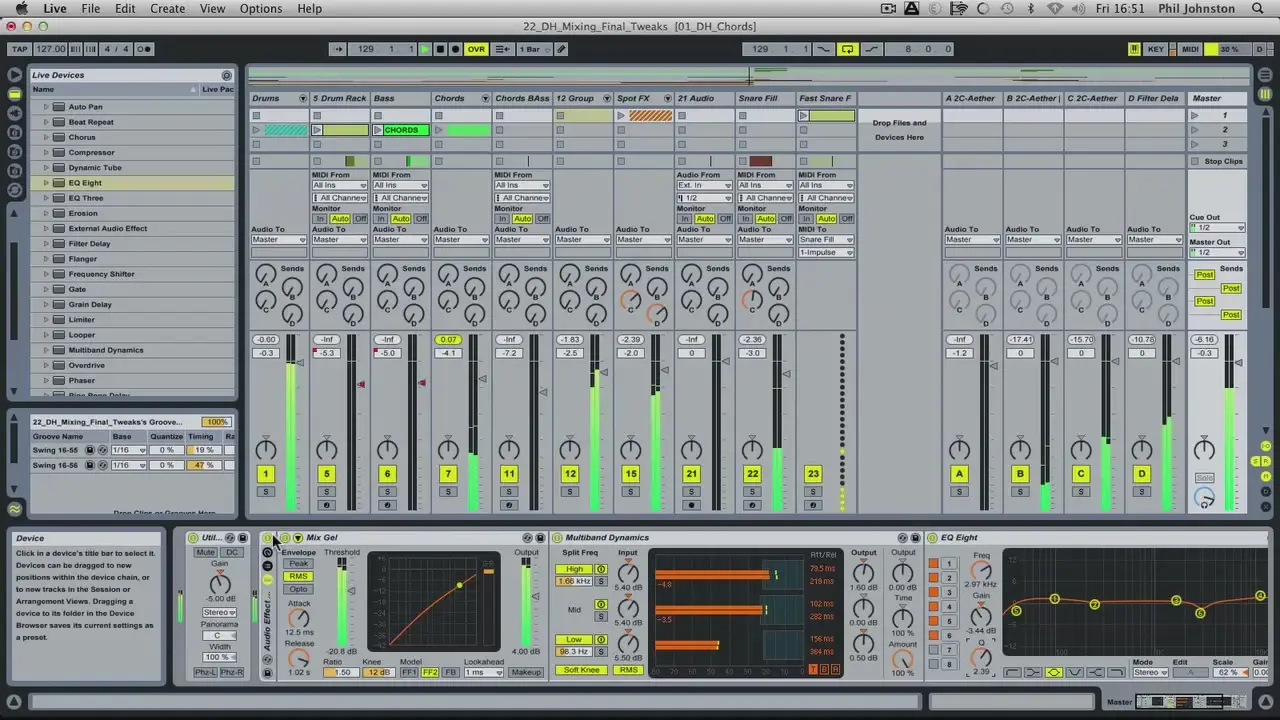Select Multiband Dynamics in device list
Image resolution: width=1280 pixels, height=720 pixels.
[105, 350]
